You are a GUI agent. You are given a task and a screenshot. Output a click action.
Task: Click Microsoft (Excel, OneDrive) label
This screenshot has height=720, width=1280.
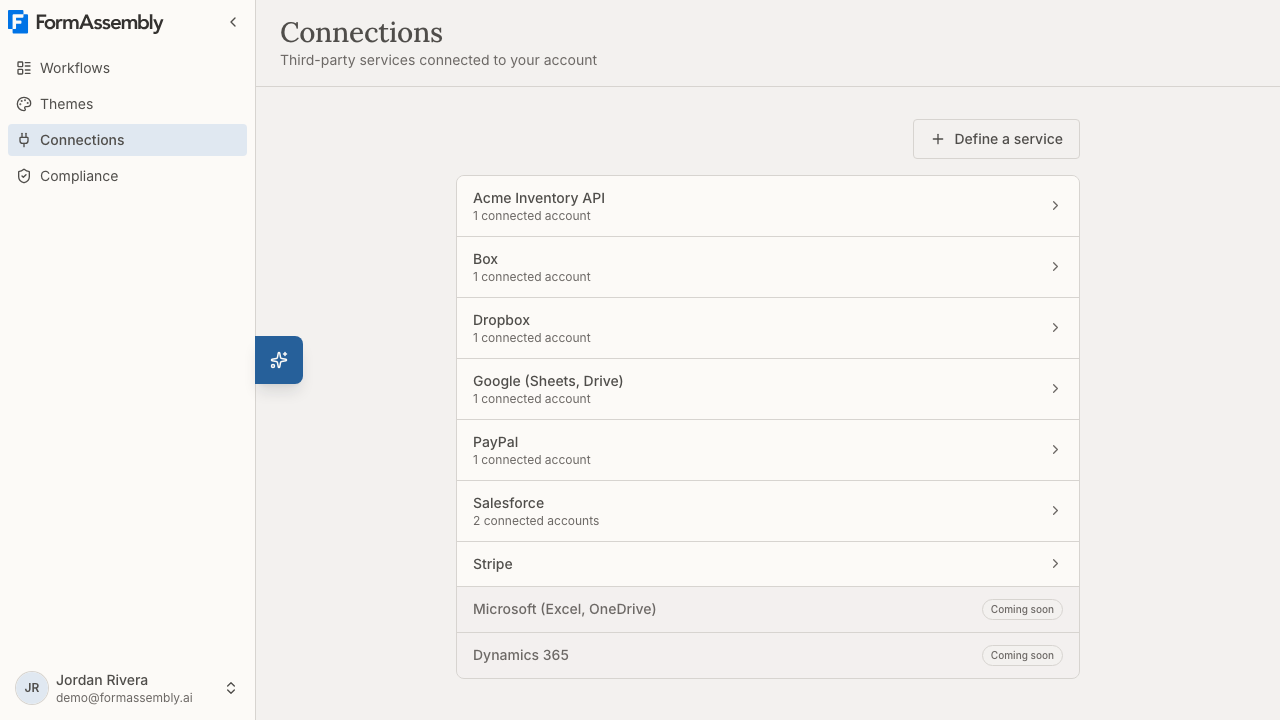[564, 609]
